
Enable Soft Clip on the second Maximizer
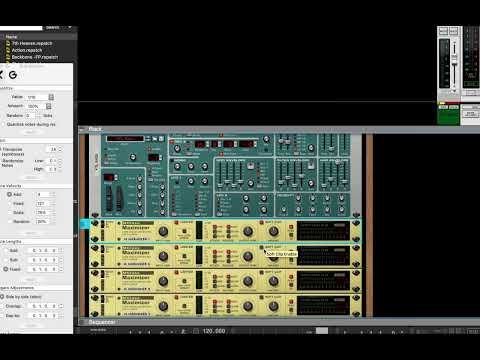coord(262,247)
